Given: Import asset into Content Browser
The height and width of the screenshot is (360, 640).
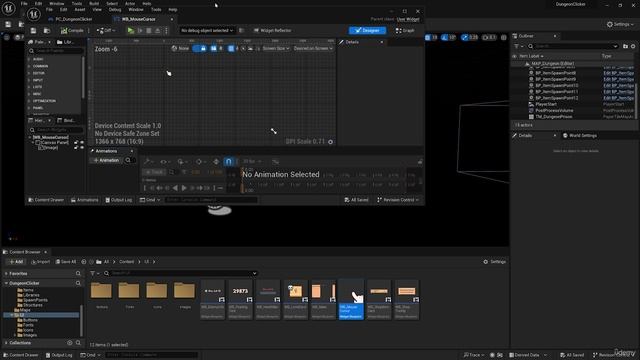Looking at the screenshot, I should coord(40,262).
